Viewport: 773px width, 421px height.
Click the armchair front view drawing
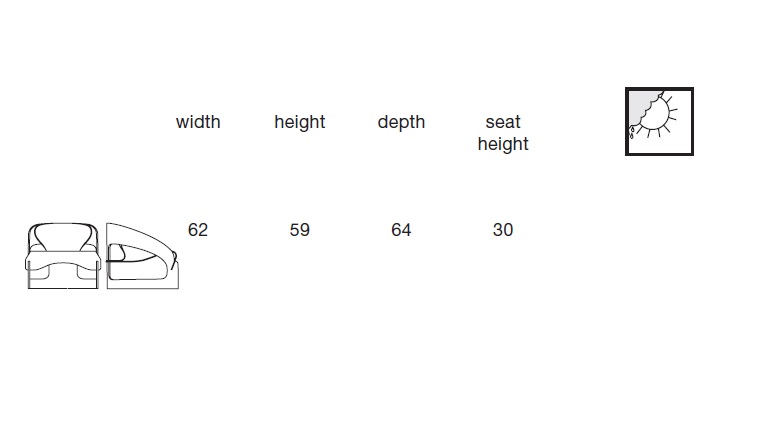(63, 255)
